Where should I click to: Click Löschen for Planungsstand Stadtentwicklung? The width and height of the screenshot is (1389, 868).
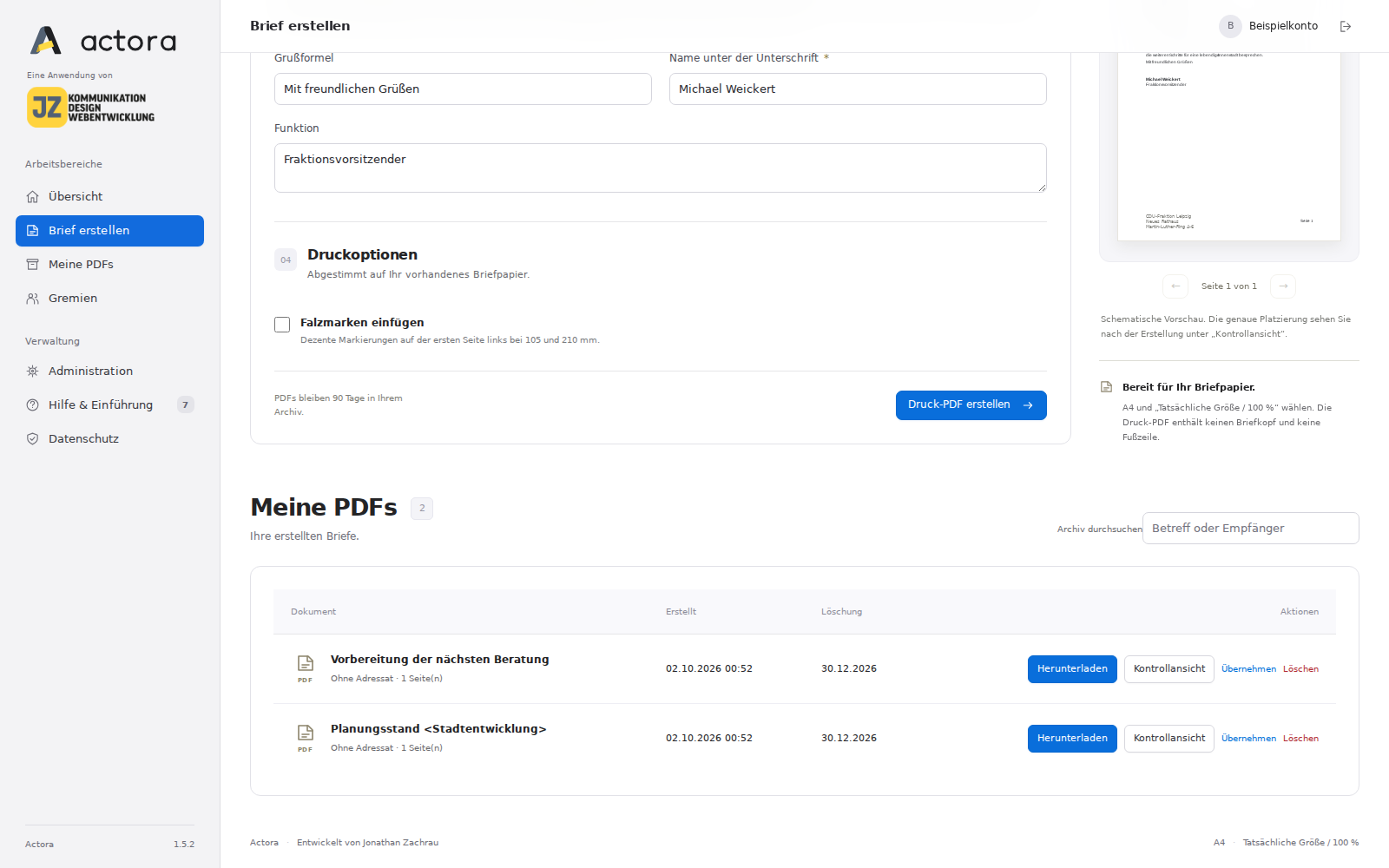coord(1300,739)
